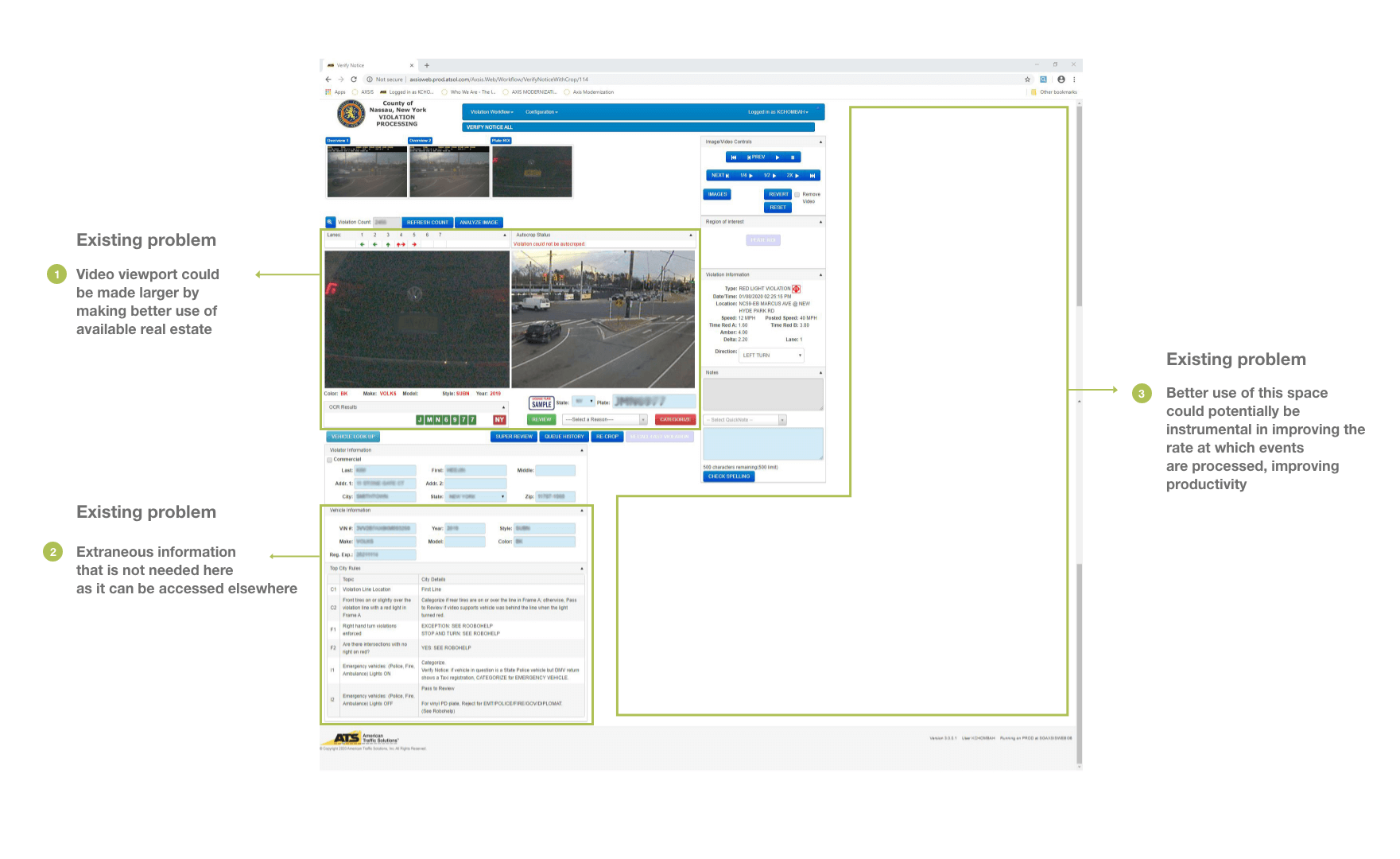Click the blue magnifier icon beside Violation Count

click(x=330, y=223)
